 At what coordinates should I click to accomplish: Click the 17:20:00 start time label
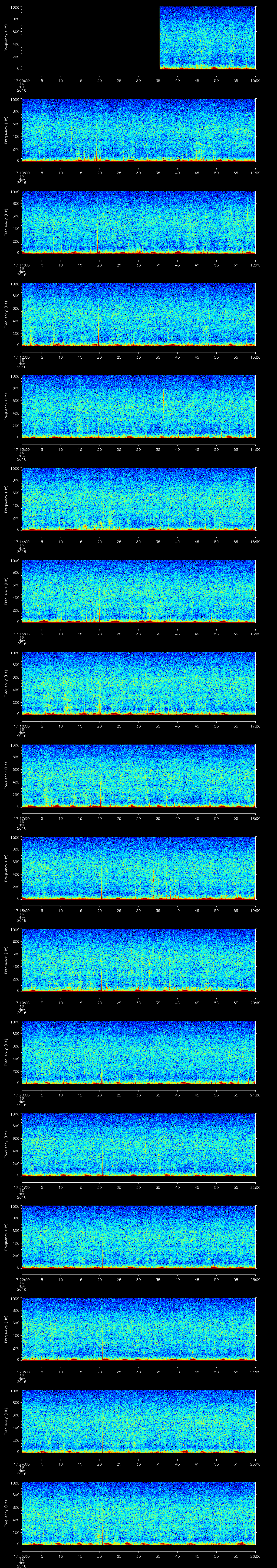[x=21, y=1095]
